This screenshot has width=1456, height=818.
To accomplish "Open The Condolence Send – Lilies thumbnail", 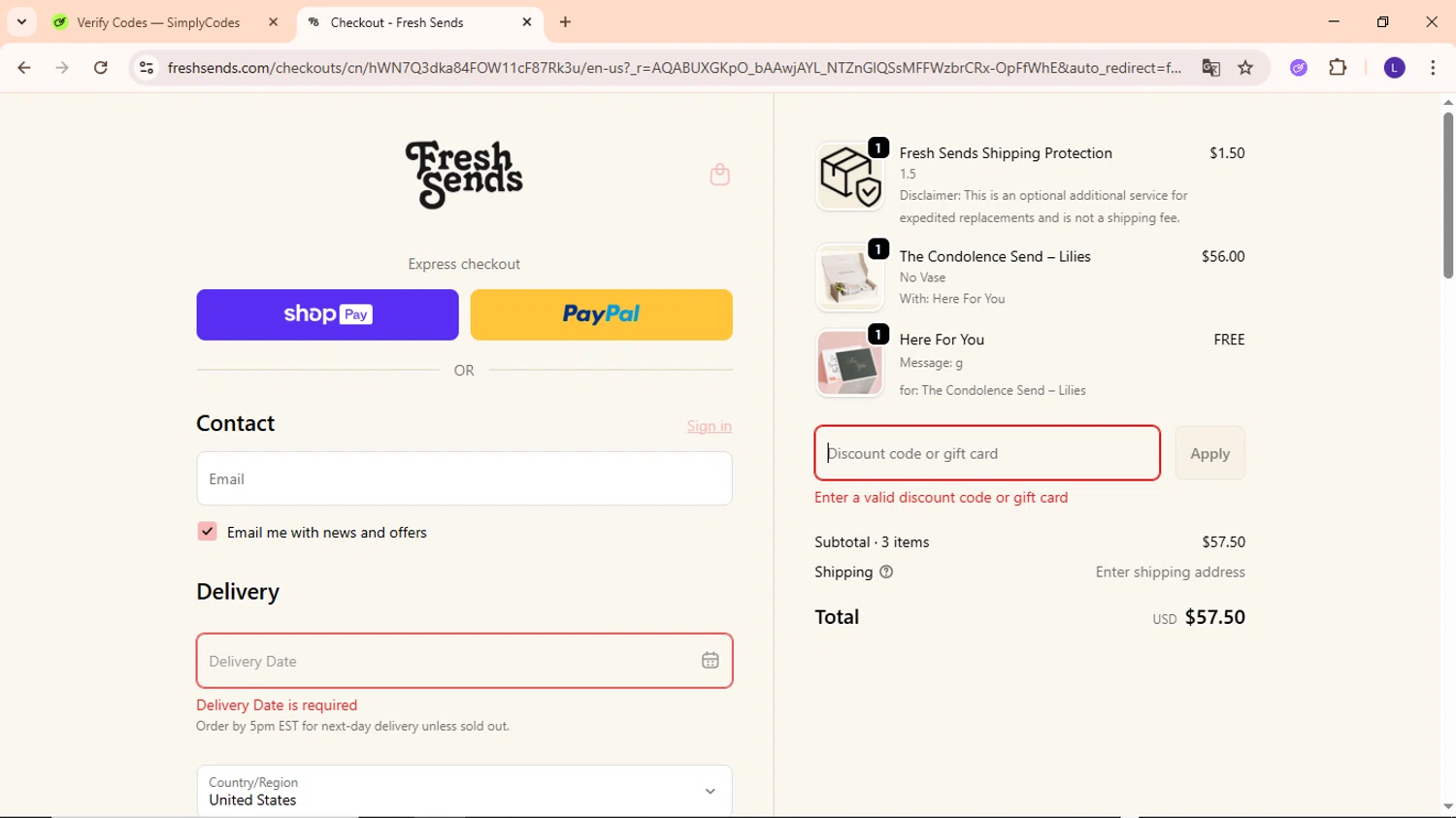I will pyautogui.click(x=849, y=278).
